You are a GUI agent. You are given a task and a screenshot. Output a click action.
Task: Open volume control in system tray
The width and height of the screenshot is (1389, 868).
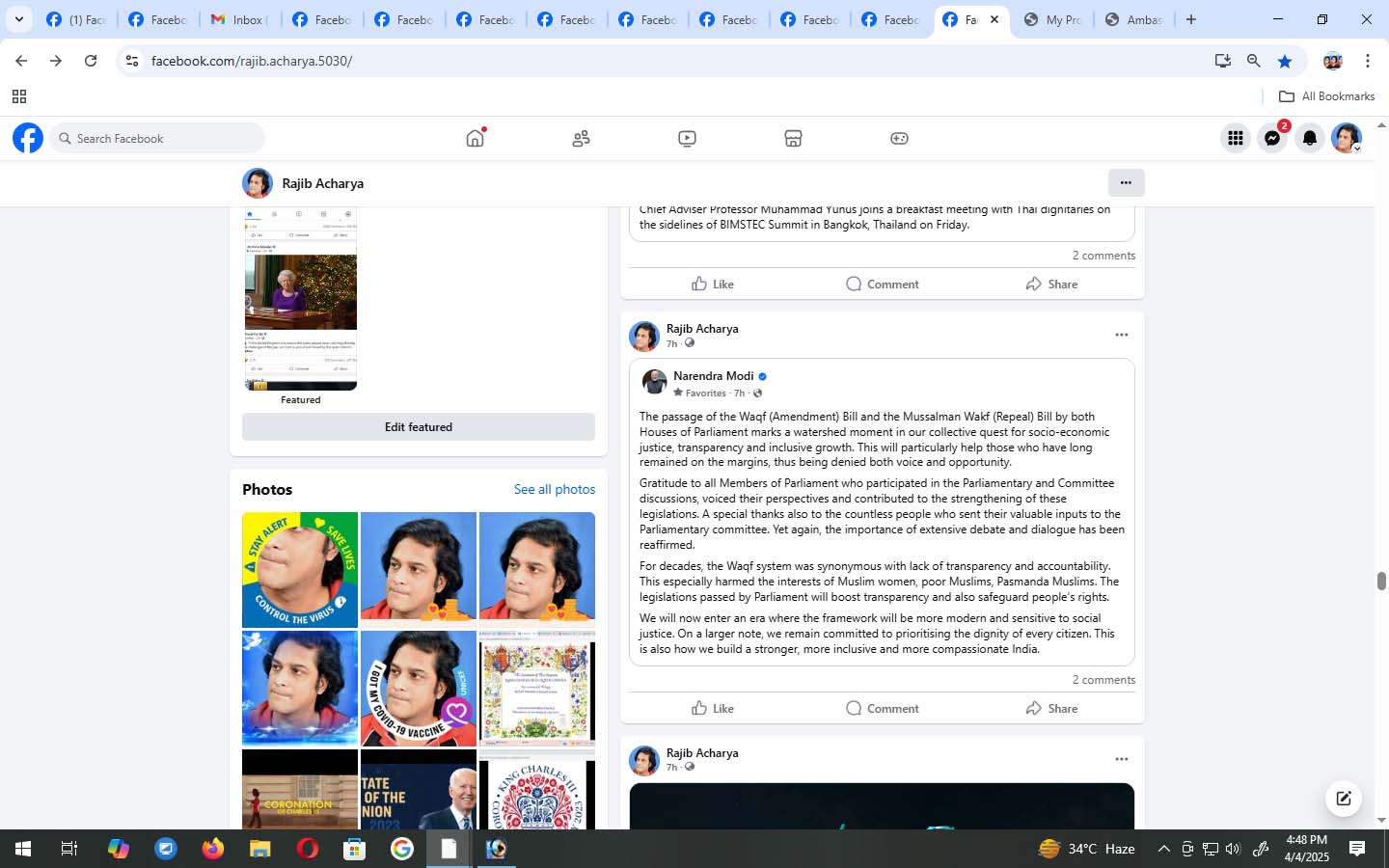(x=1233, y=849)
